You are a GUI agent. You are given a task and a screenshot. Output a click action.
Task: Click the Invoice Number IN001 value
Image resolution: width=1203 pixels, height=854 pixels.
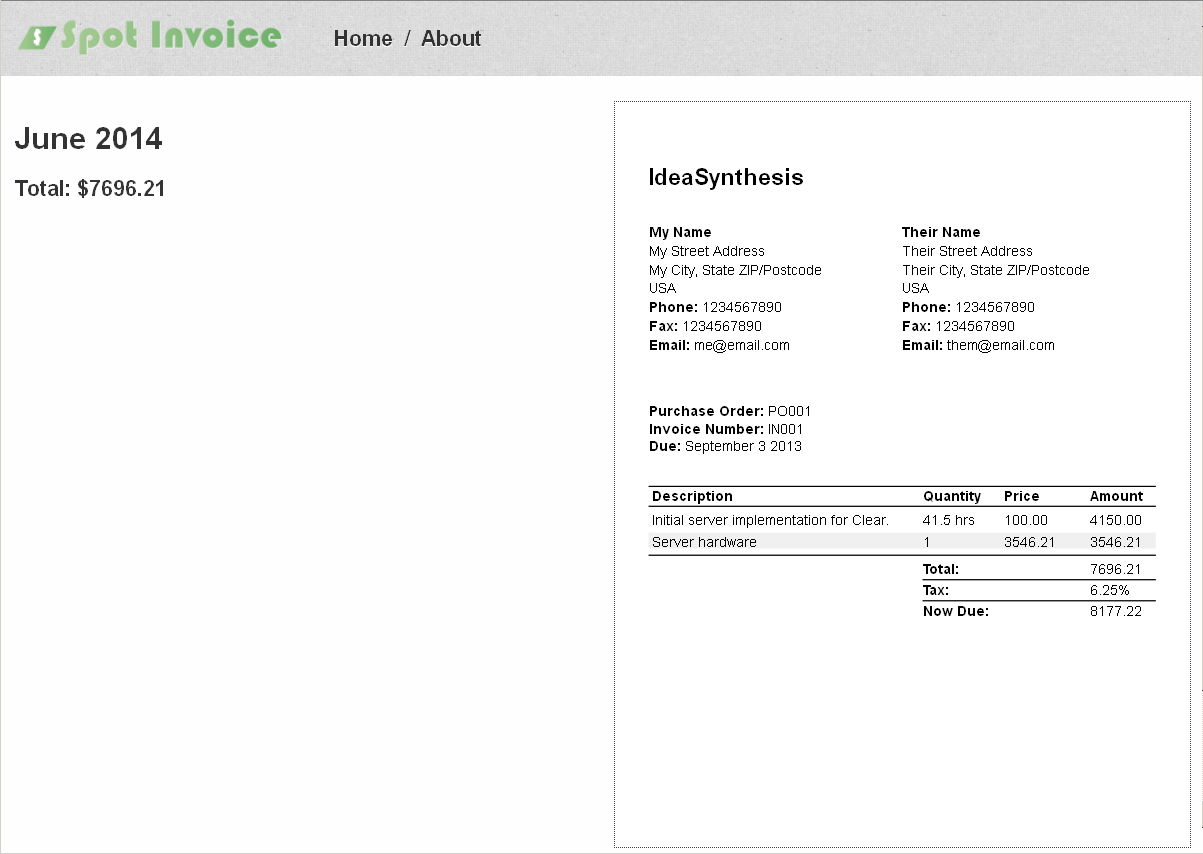785,429
